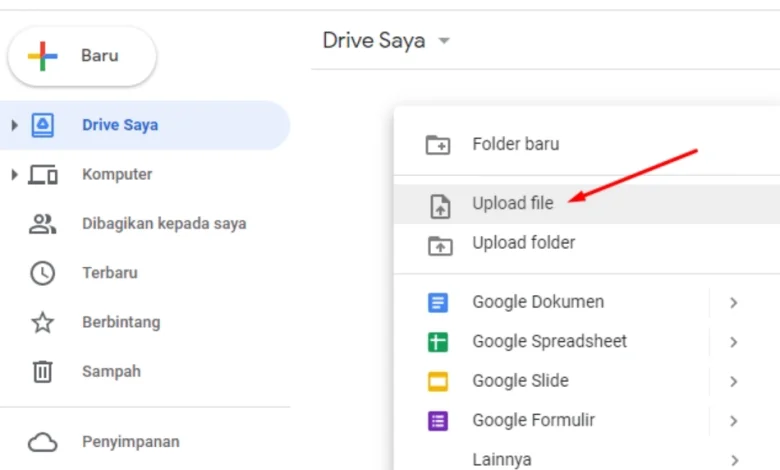This screenshot has height=470, width=780.
Task: Click the Dibagikan kepada saya people icon
Action: coord(43,224)
